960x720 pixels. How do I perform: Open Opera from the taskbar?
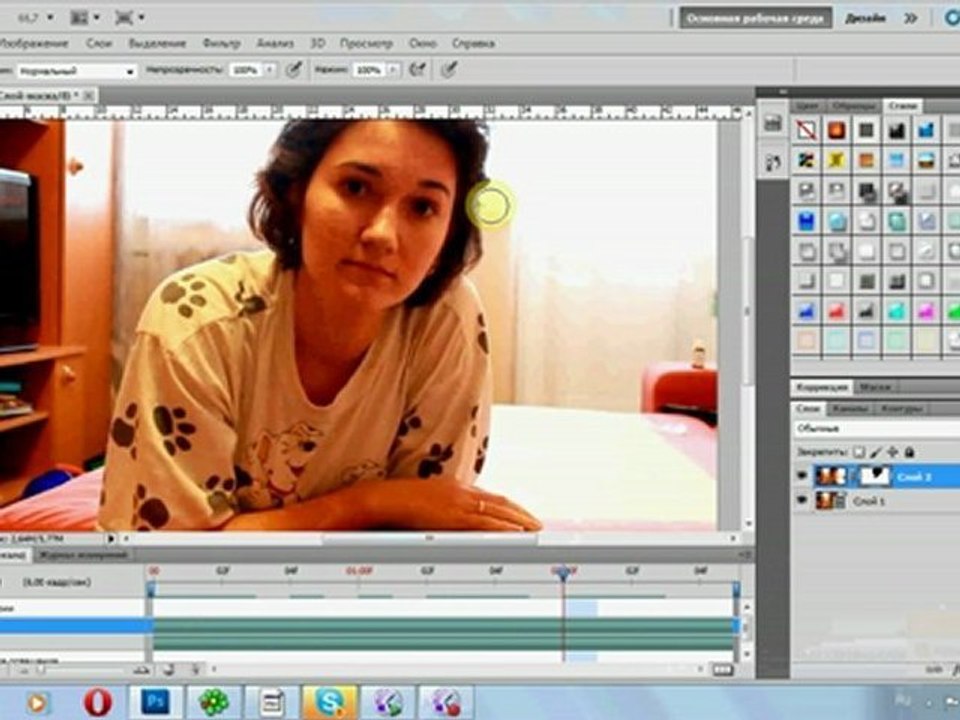coord(98,702)
